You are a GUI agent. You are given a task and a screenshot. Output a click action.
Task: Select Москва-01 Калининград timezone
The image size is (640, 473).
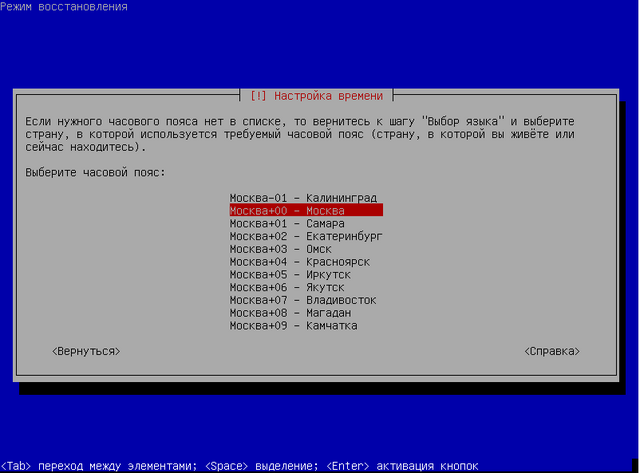tap(303, 198)
